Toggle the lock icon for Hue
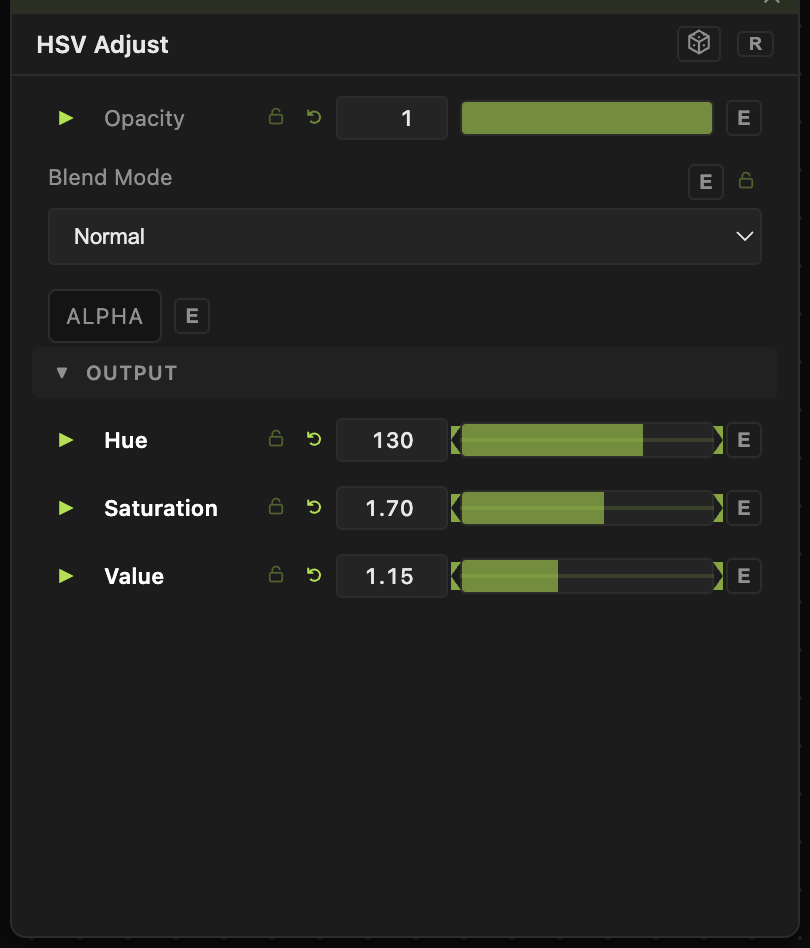This screenshot has width=810, height=948. coord(276,438)
